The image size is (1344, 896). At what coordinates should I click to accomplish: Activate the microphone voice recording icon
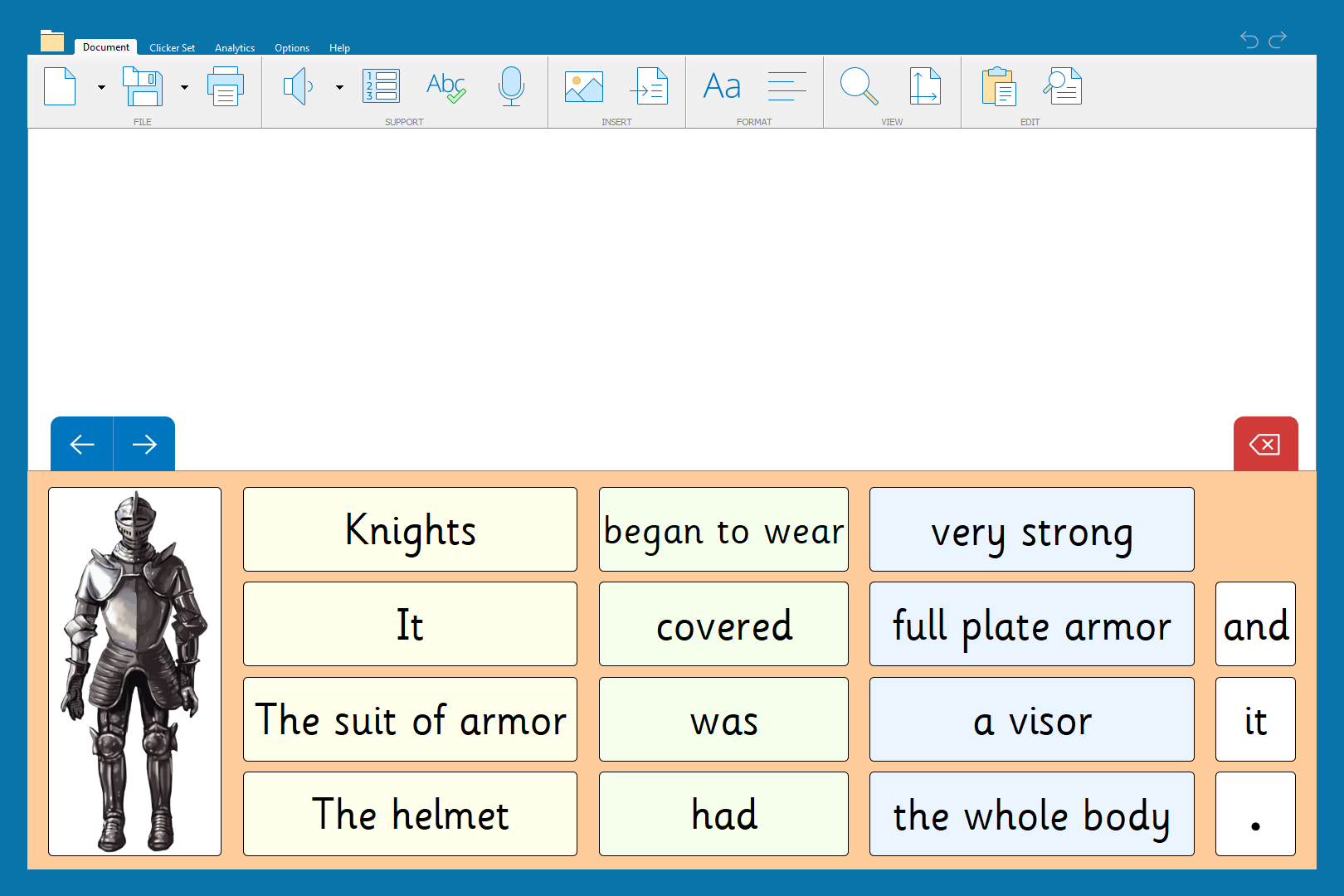tap(511, 86)
